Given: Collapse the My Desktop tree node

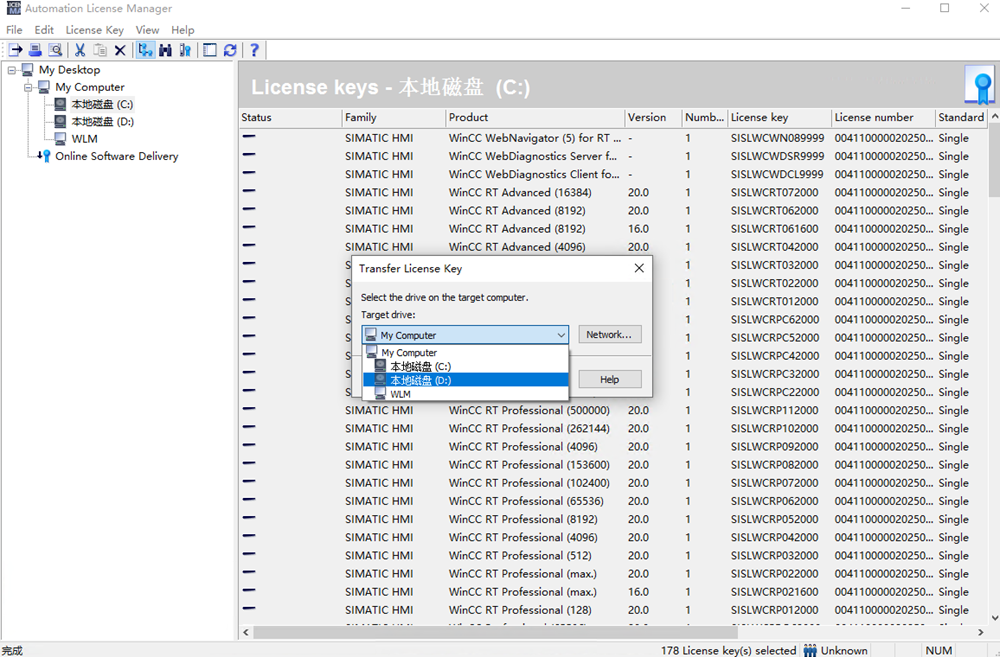Looking at the screenshot, I should [x=11, y=70].
